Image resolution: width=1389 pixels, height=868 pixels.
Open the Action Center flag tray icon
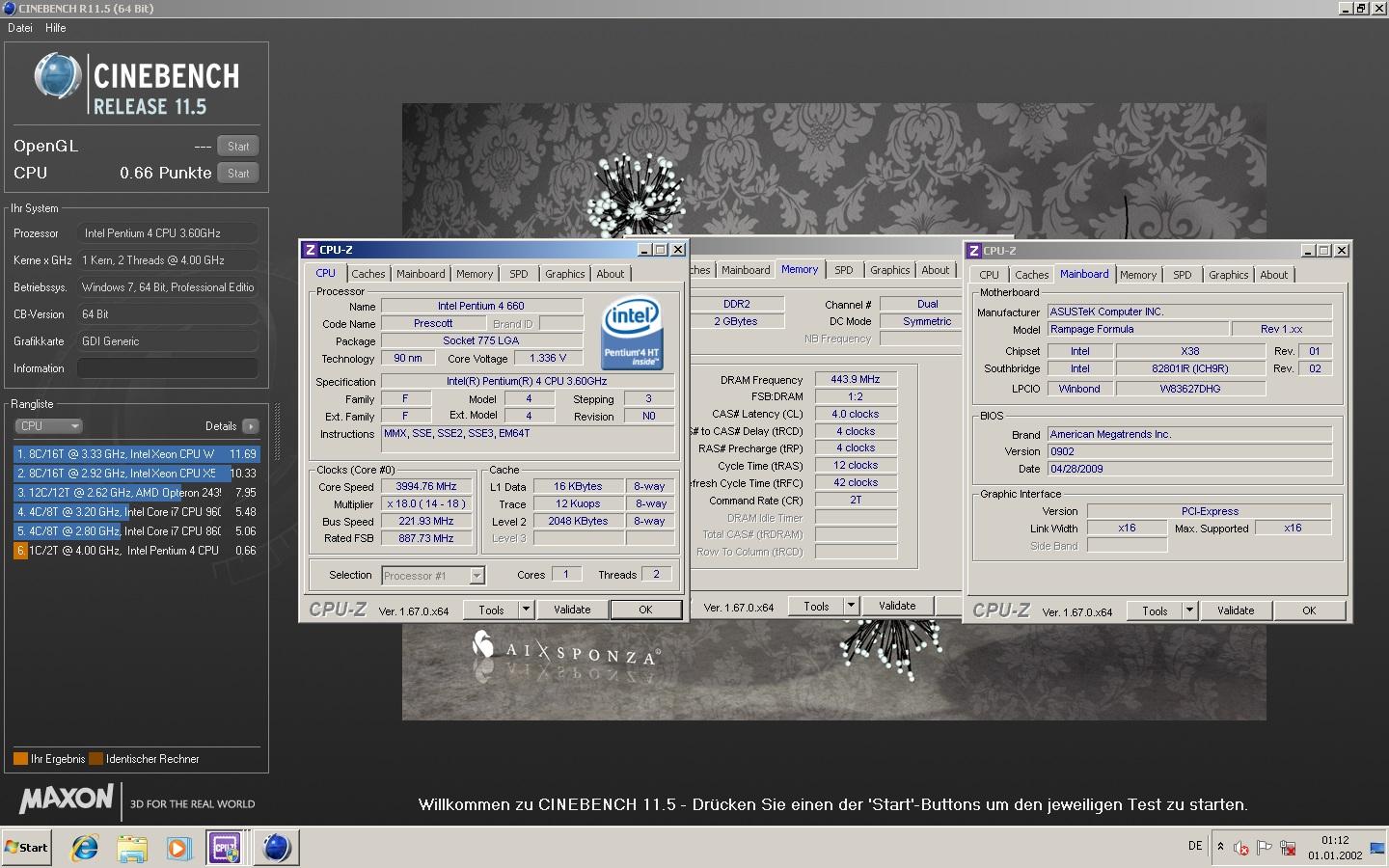pos(1265,848)
